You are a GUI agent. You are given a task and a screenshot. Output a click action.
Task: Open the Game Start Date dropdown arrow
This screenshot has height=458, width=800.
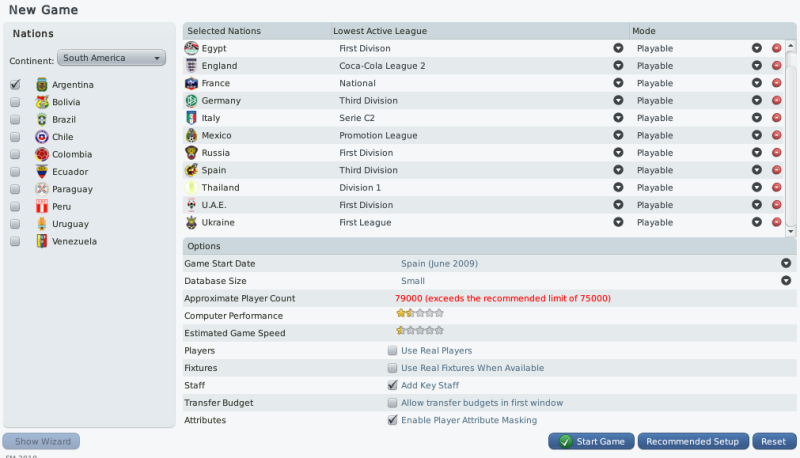click(786, 263)
